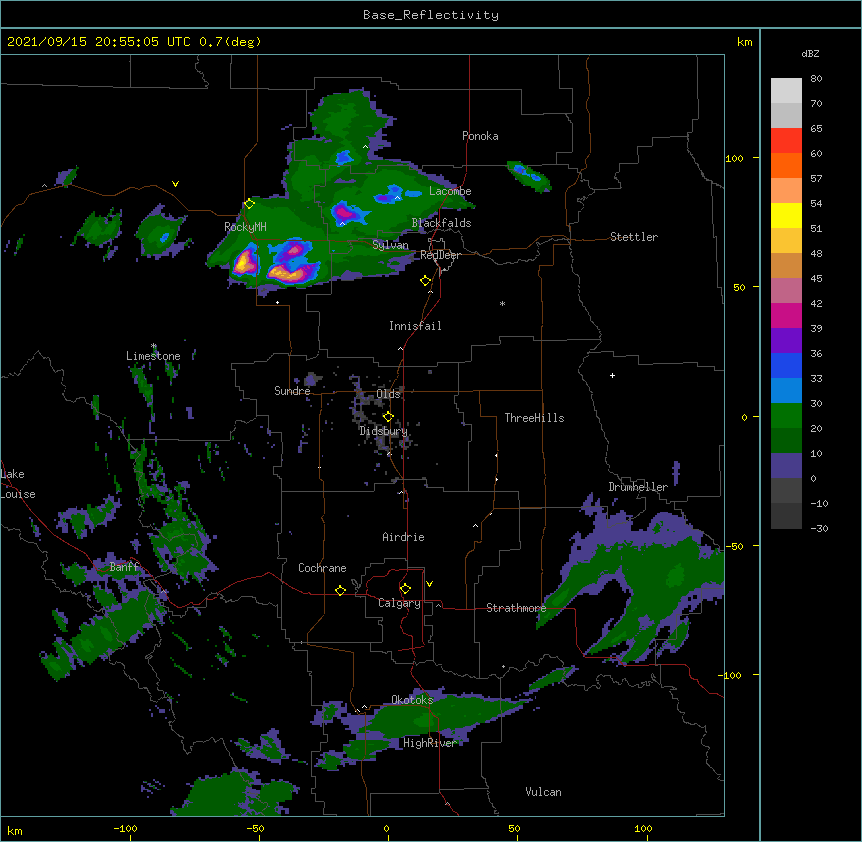Click the blue echo cell east of Ponoka
Screen dimensions: 862x842
(x=528, y=175)
